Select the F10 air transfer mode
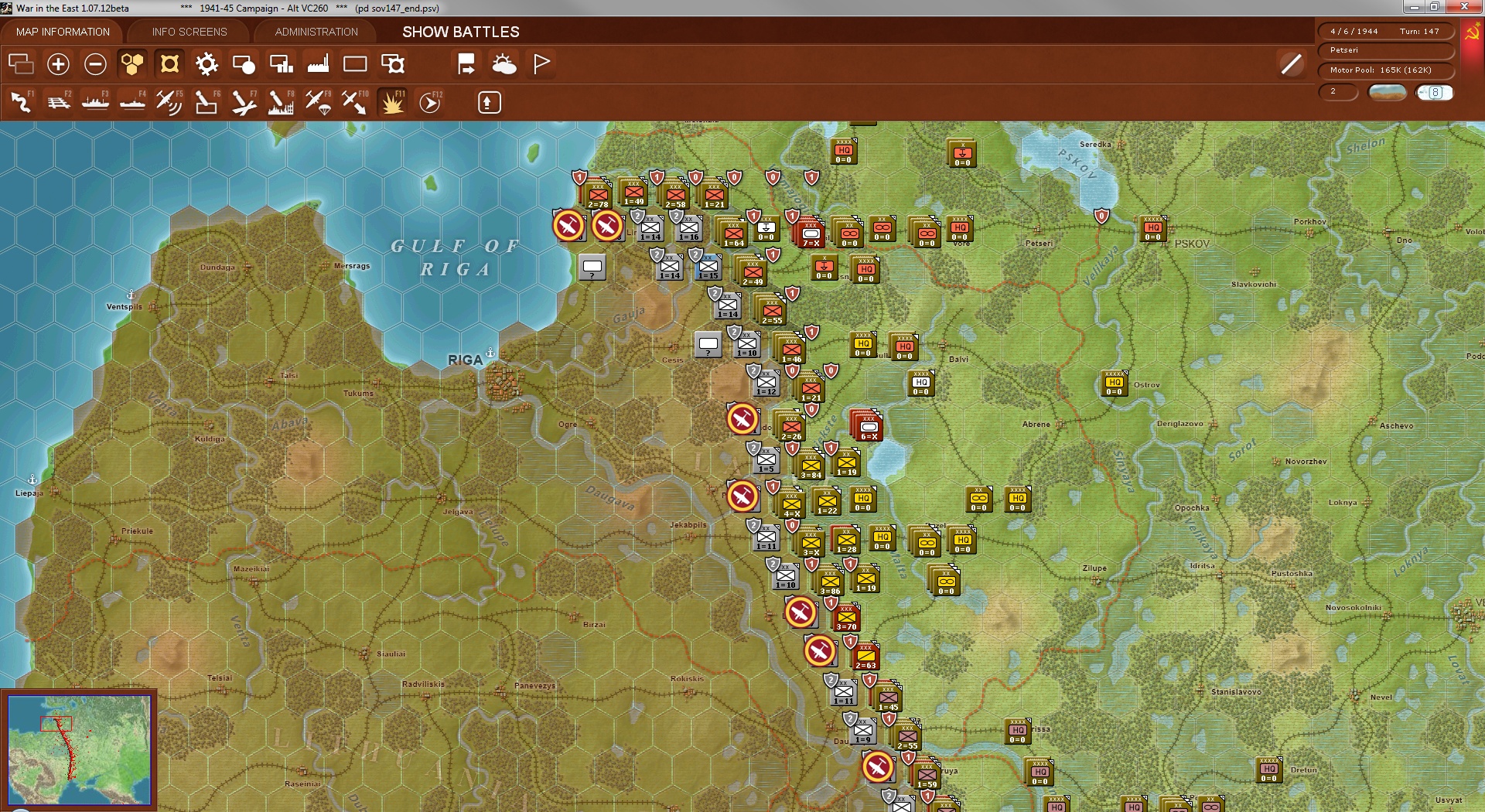The width and height of the screenshot is (1485, 812). pos(355,102)
